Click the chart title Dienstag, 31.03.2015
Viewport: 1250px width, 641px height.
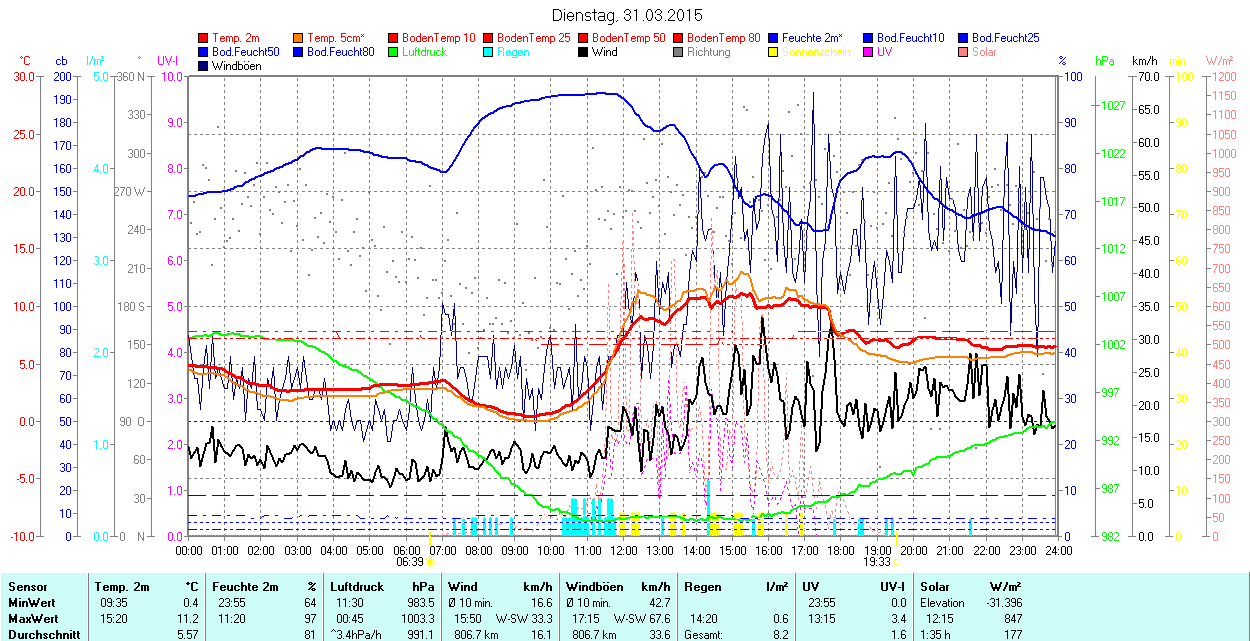627,15
